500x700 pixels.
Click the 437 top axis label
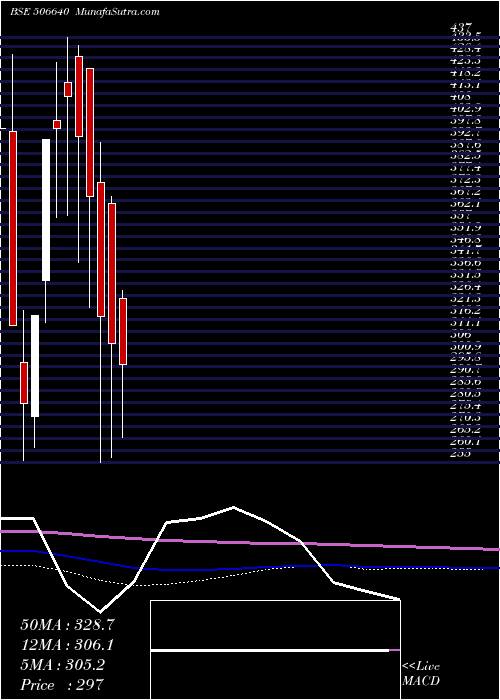(461, 28)
